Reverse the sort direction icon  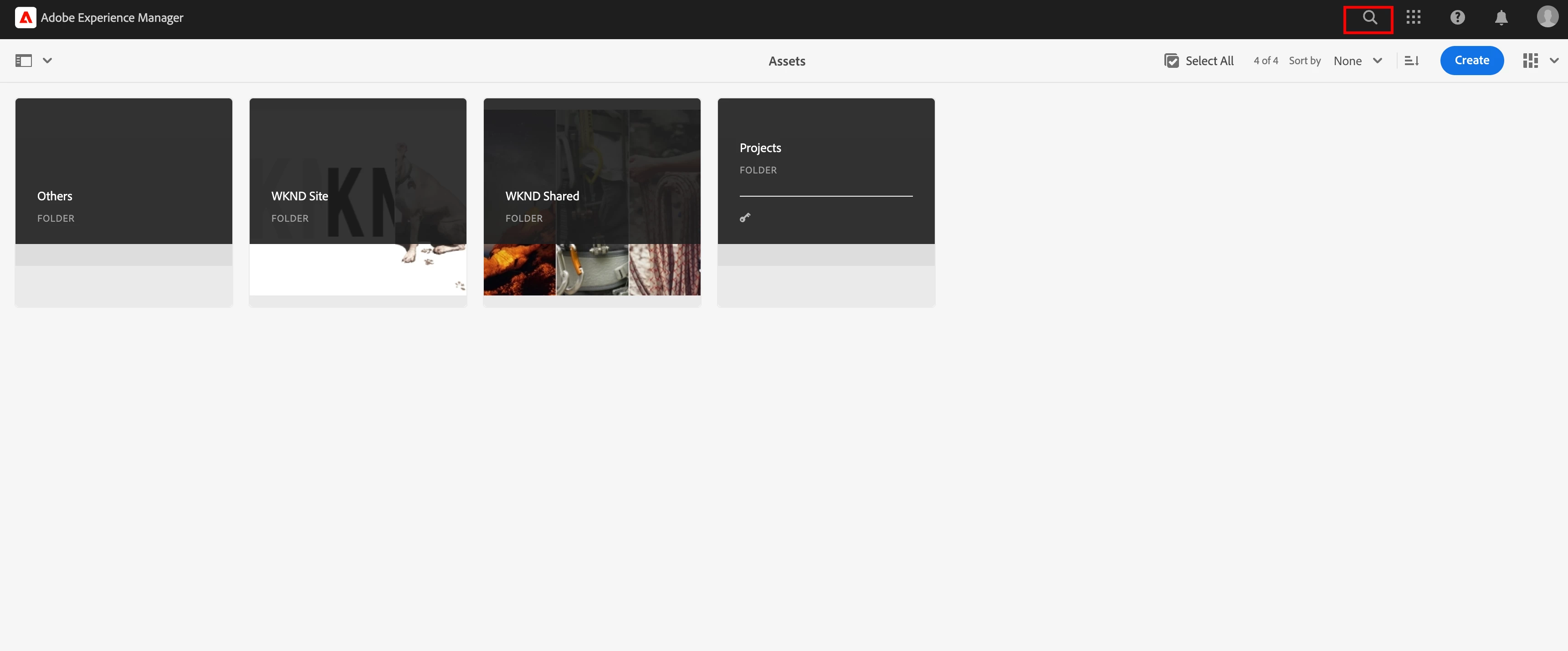tap(1412, 61)
